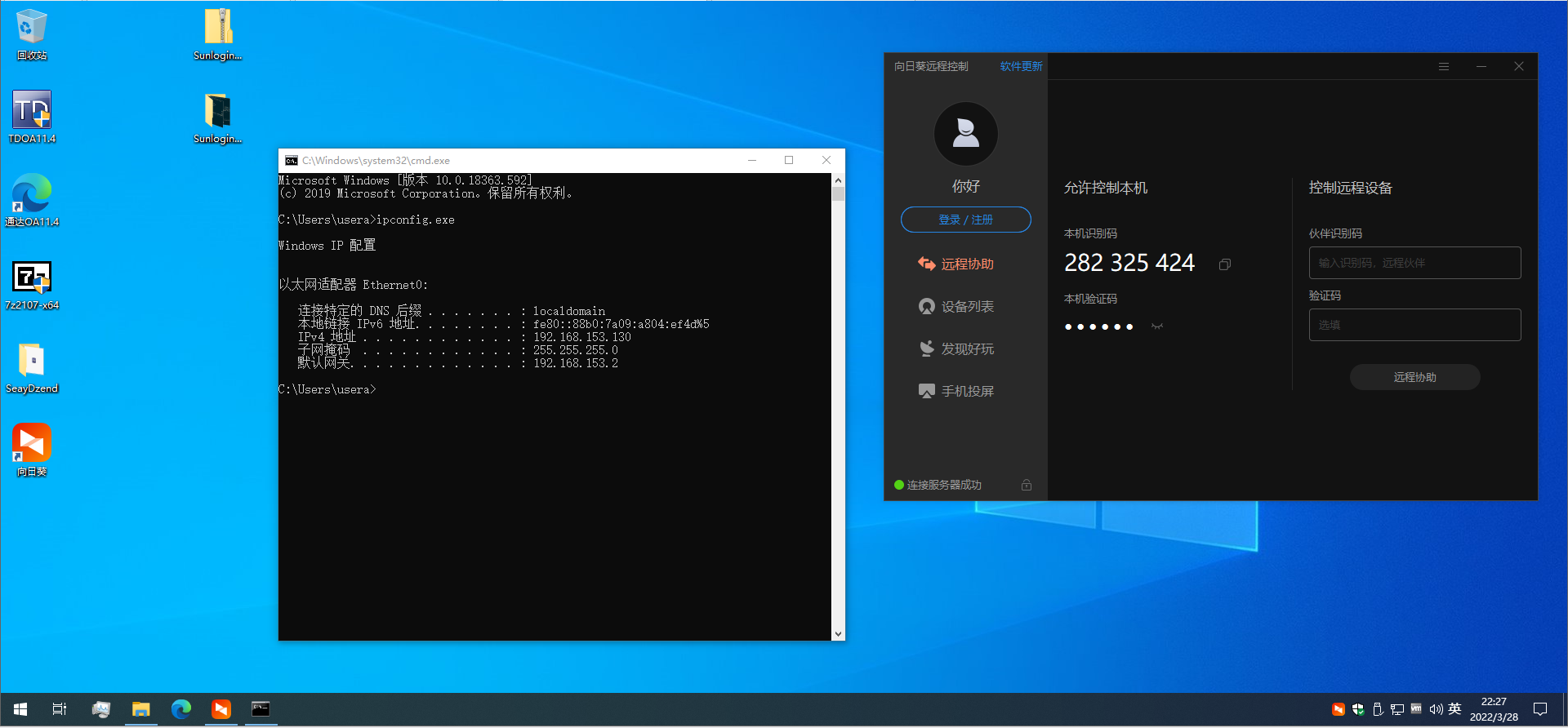Click the cmd window scrollbar down arrow

coord(838,634)
